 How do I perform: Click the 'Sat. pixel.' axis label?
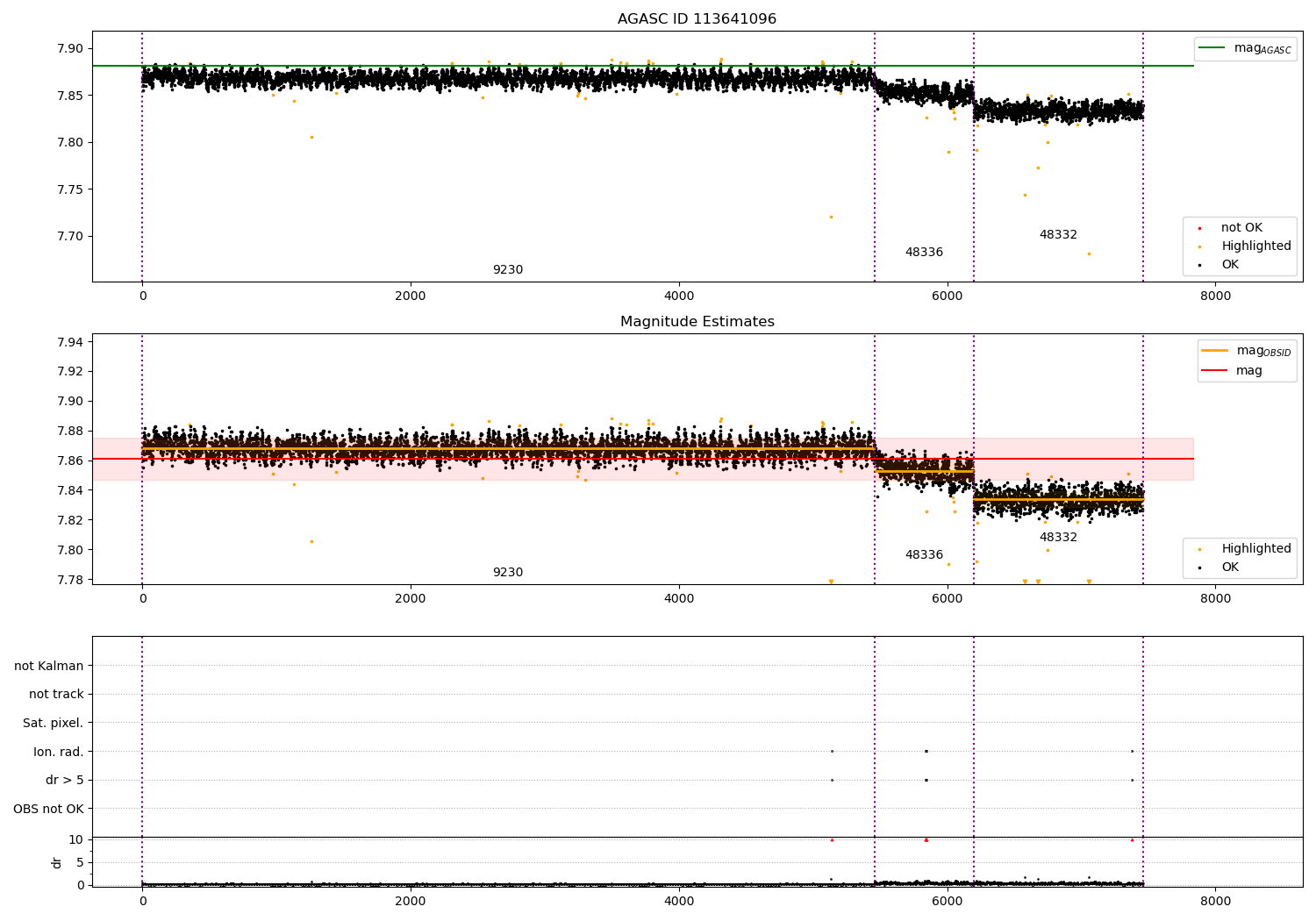53,724
